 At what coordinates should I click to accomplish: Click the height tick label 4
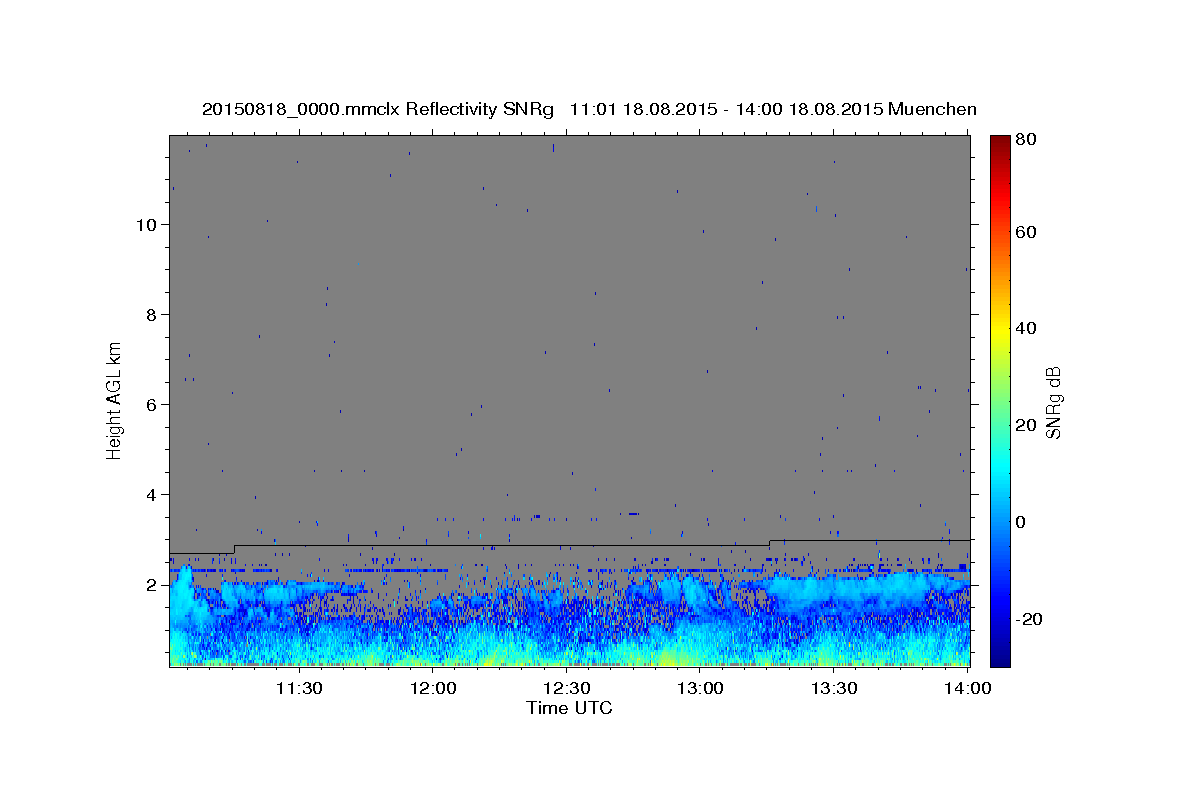151,494
